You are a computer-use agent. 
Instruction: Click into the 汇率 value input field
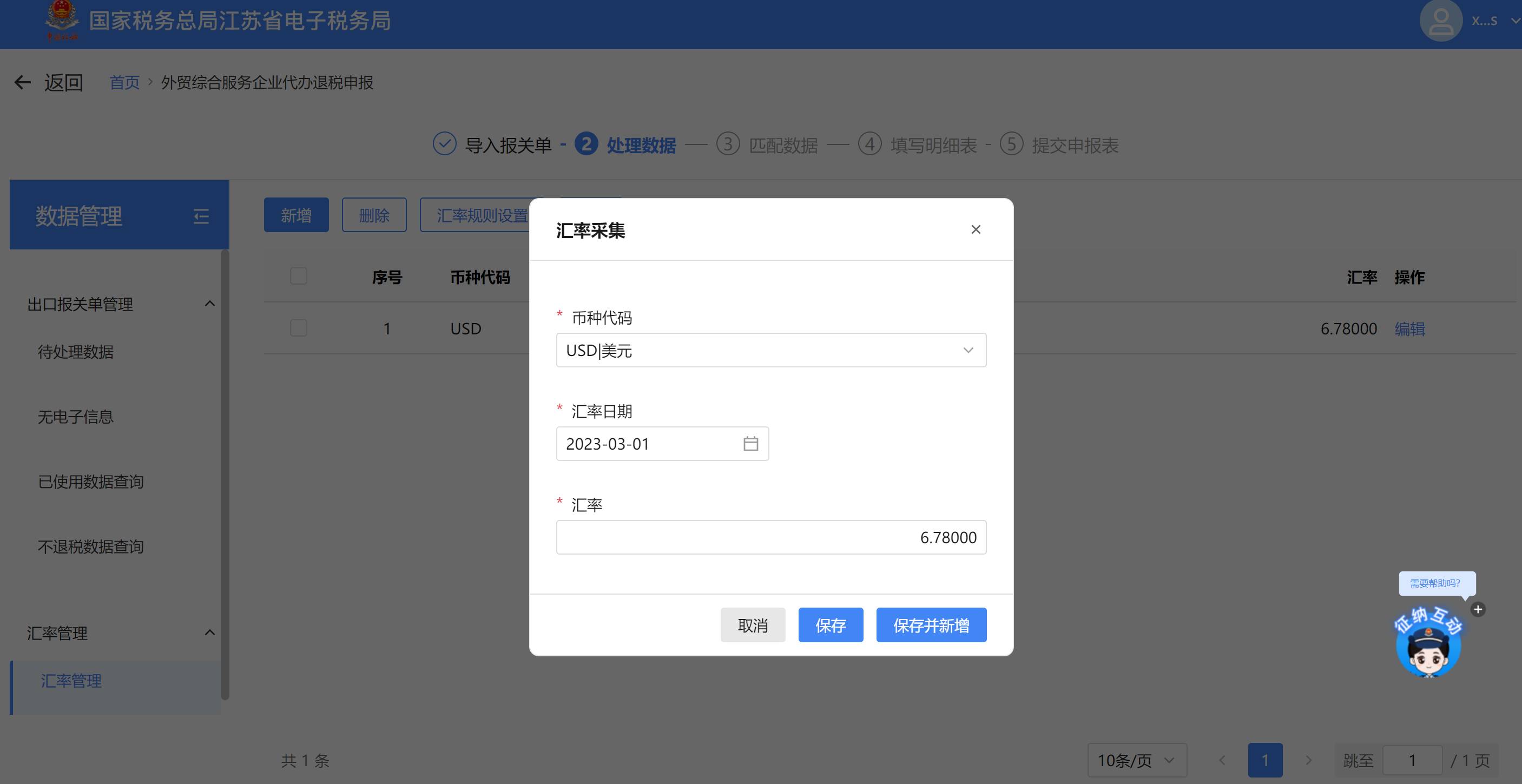click(770, 538)
